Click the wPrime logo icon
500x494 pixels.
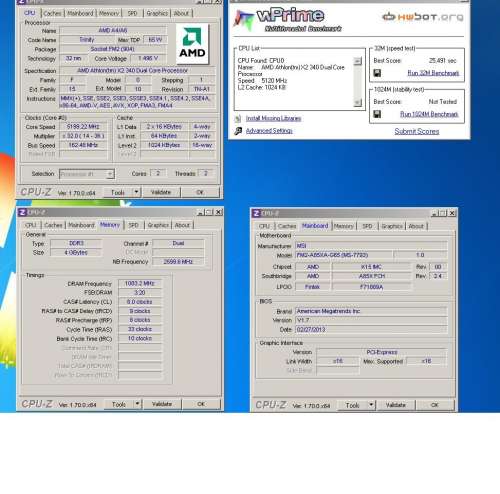(x=244, y=20)
